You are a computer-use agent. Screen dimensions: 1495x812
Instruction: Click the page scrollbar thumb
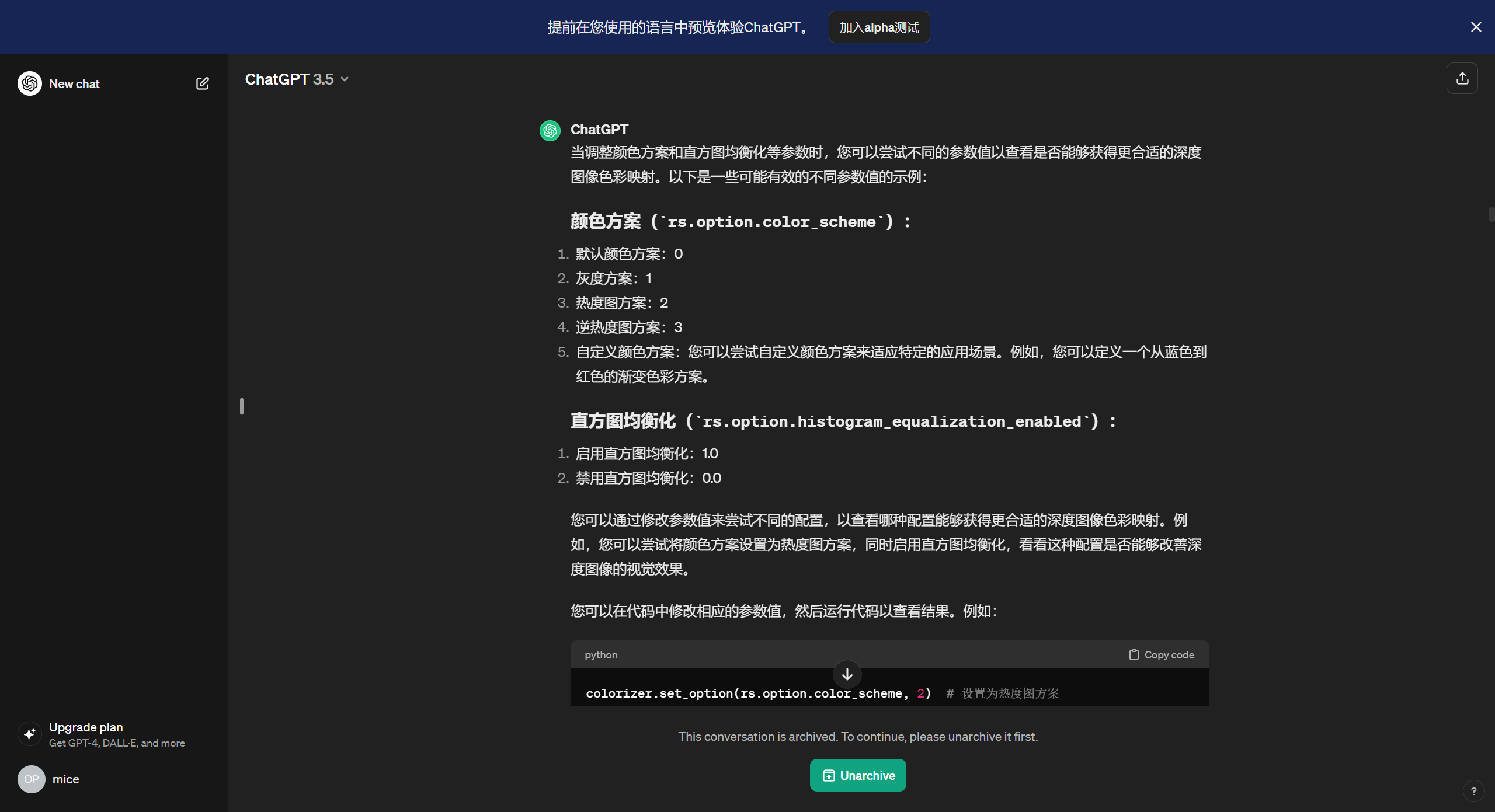tap(1491, 214)
